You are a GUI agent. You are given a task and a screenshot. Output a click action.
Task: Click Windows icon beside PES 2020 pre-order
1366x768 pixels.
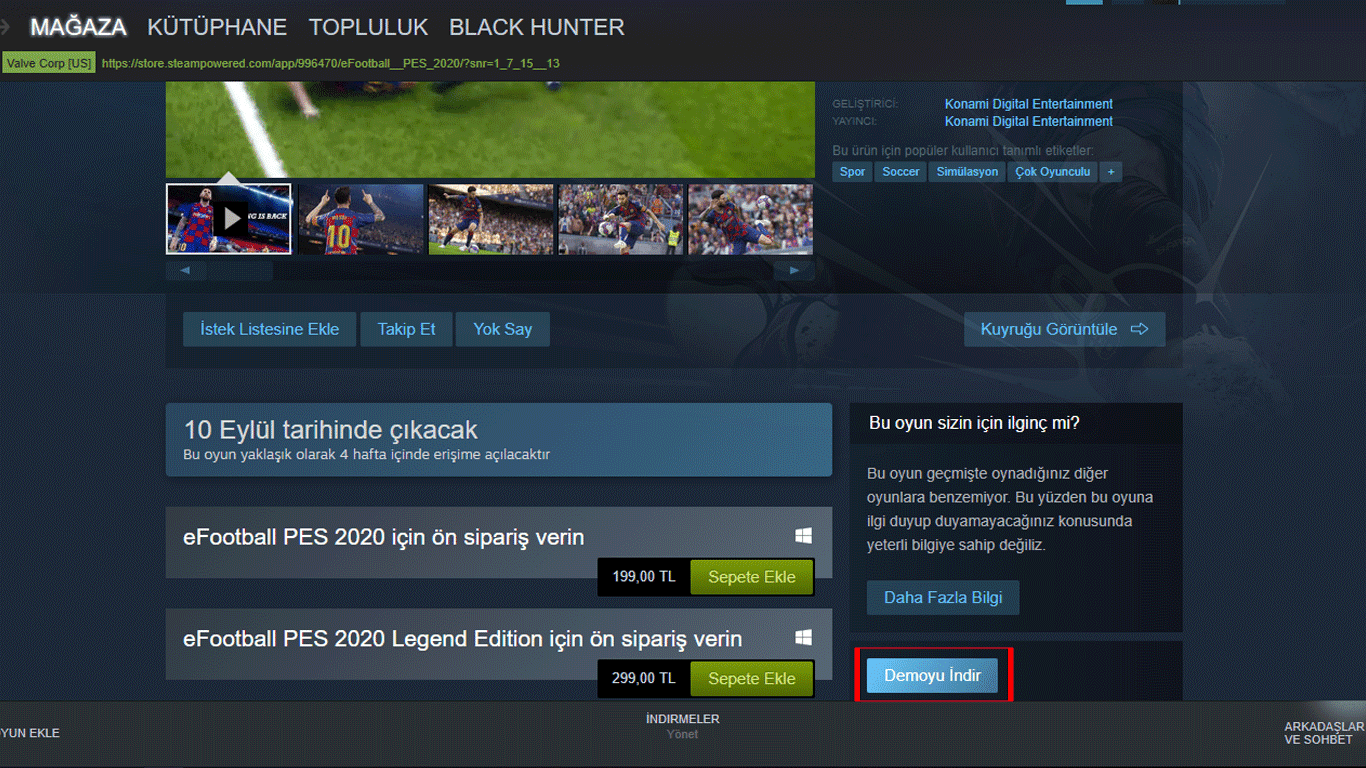tap(803, 537)
